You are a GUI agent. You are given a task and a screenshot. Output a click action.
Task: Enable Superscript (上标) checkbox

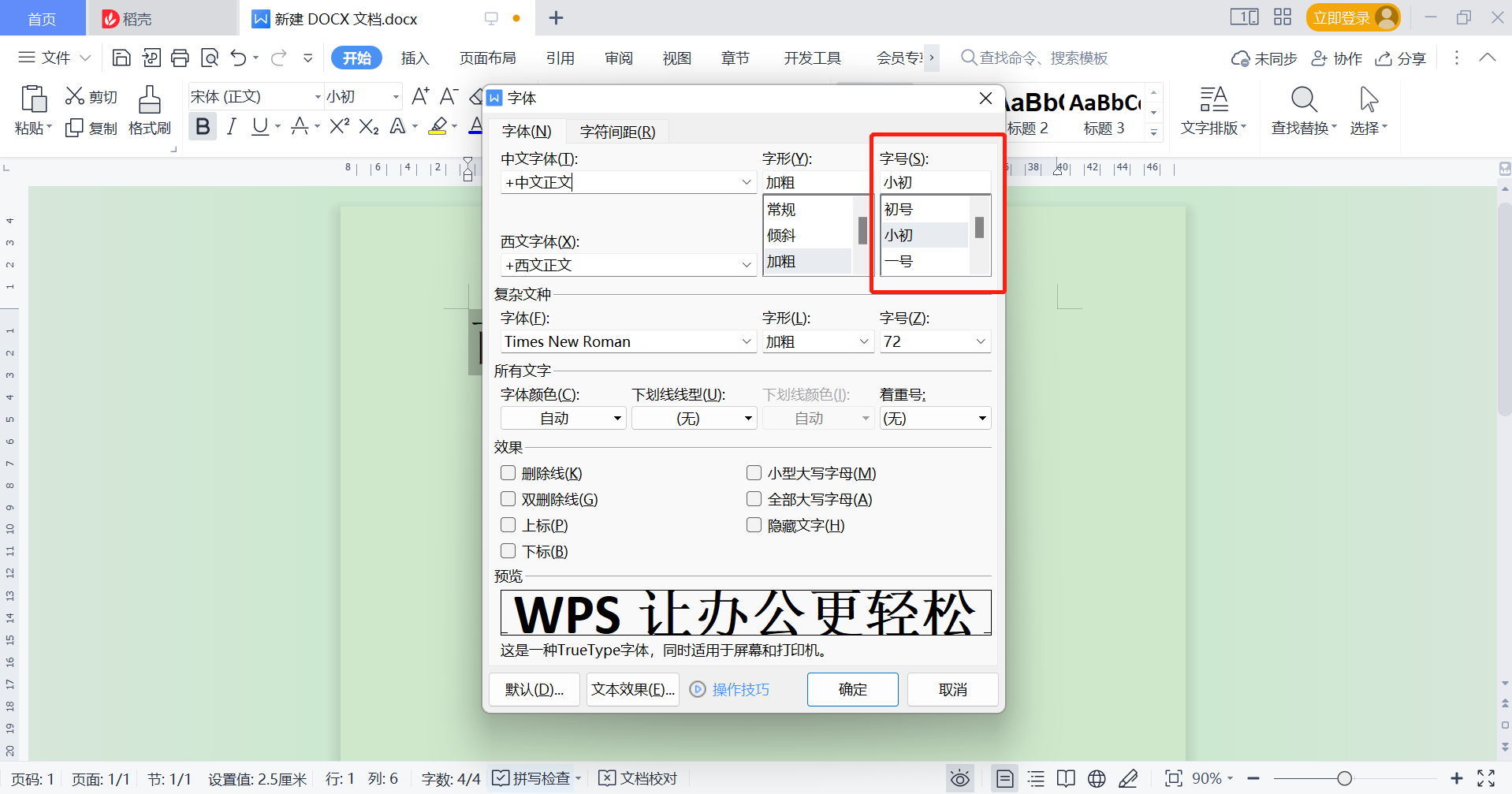(x=508, y=525)
